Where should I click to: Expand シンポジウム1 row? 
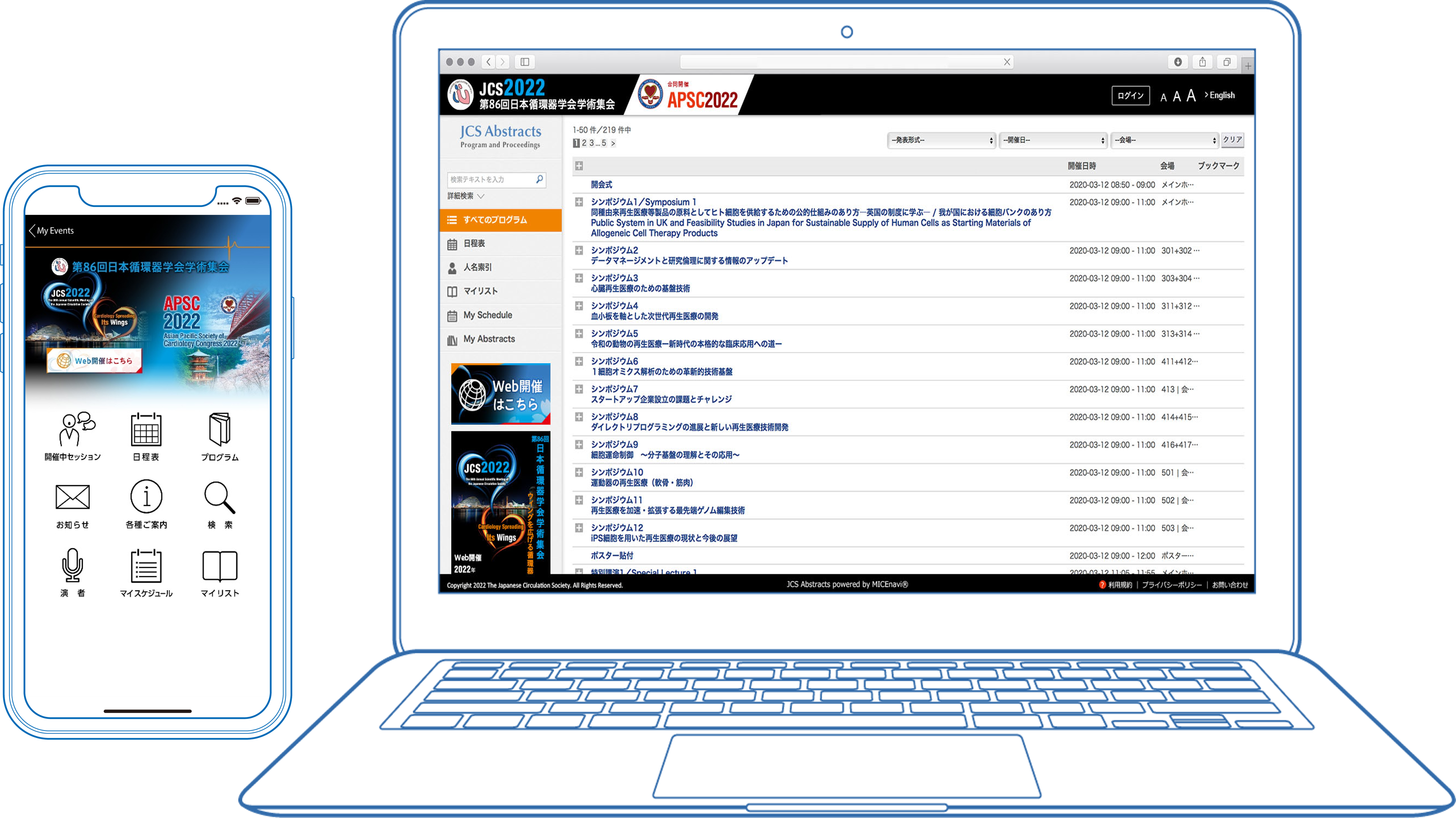click(x=579, y=202)
